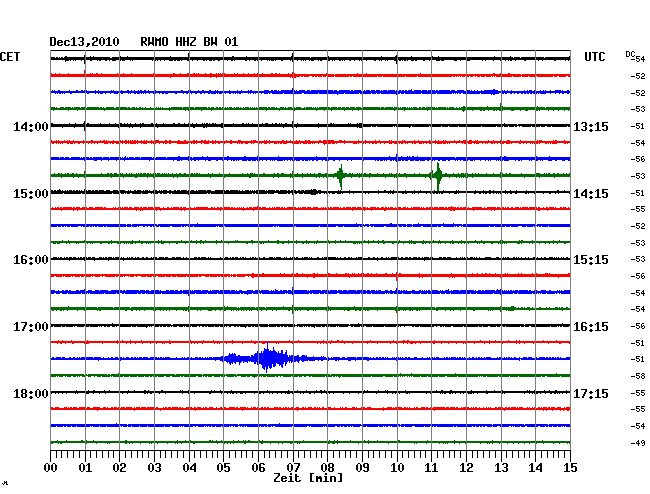Click the 00 minute axis label

coord(51,468)
